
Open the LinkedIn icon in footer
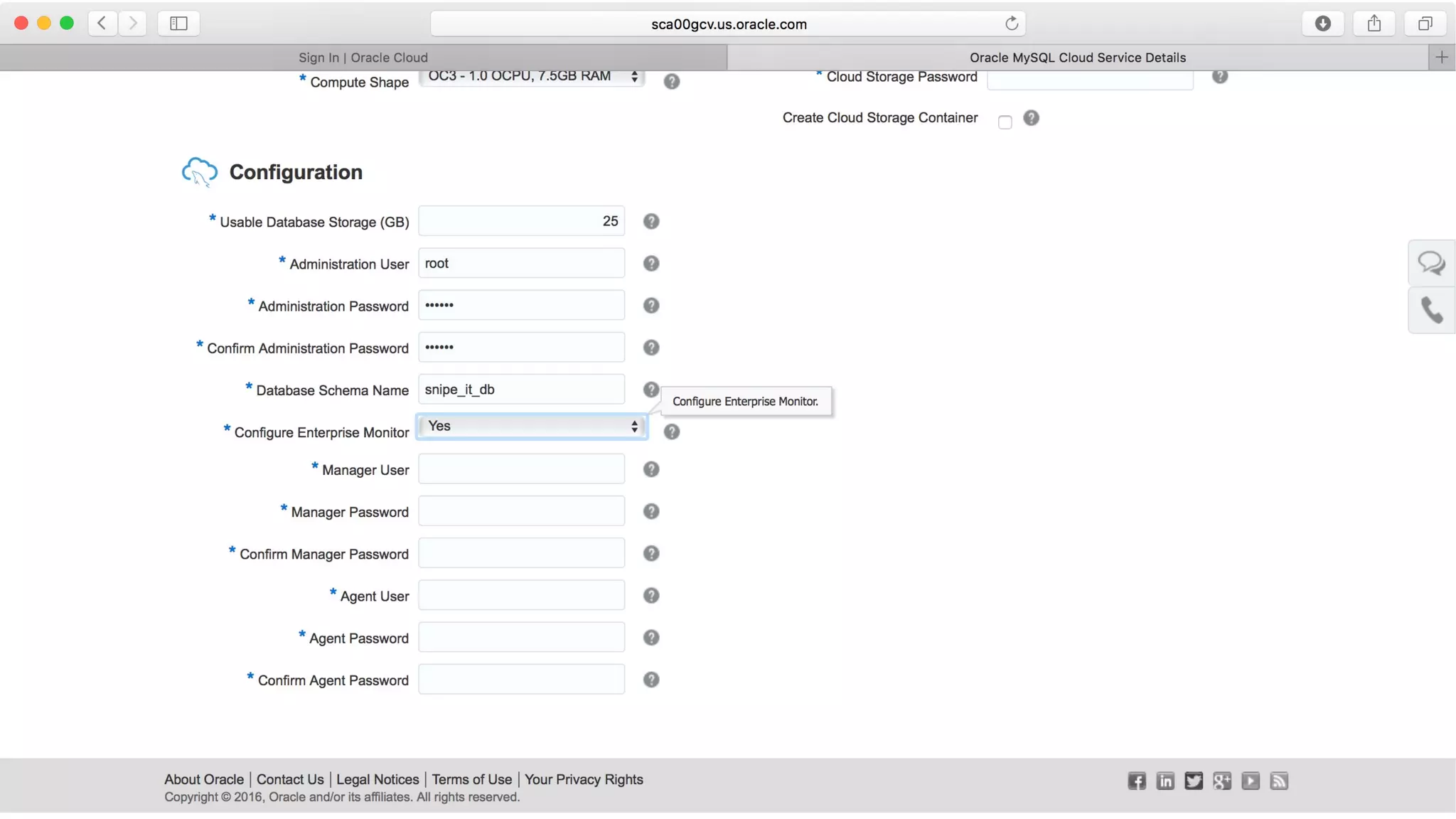(x=1165, y=781)
